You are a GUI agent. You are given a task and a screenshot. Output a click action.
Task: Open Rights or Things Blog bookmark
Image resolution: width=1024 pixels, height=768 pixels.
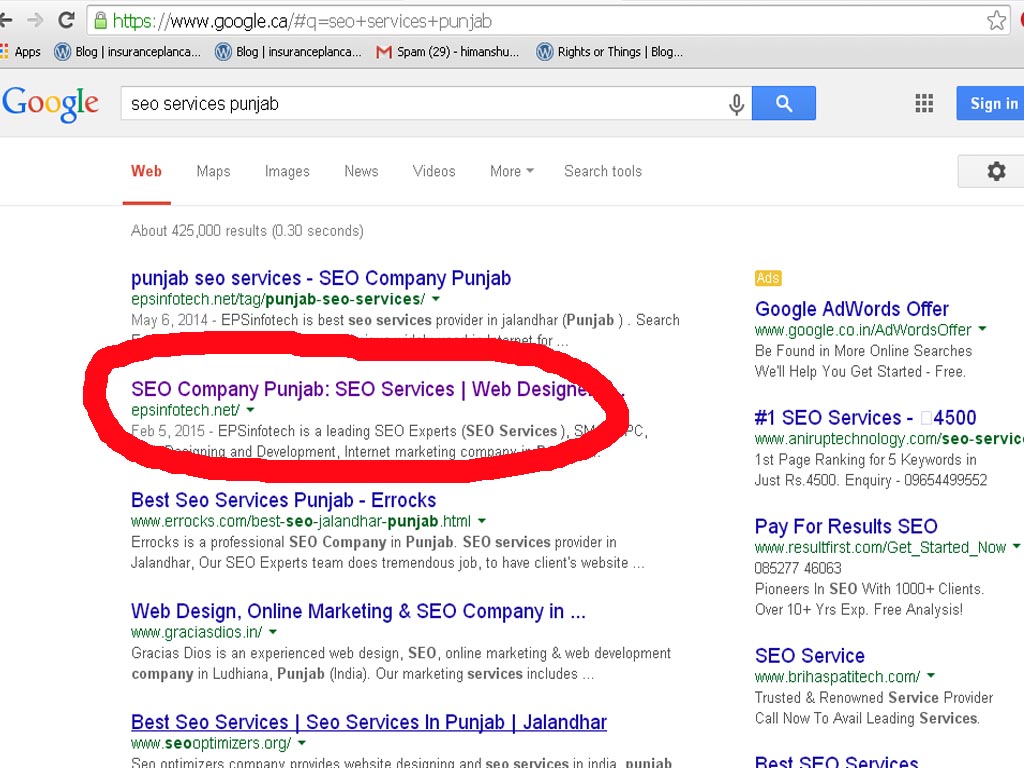(x=609, y=52)
